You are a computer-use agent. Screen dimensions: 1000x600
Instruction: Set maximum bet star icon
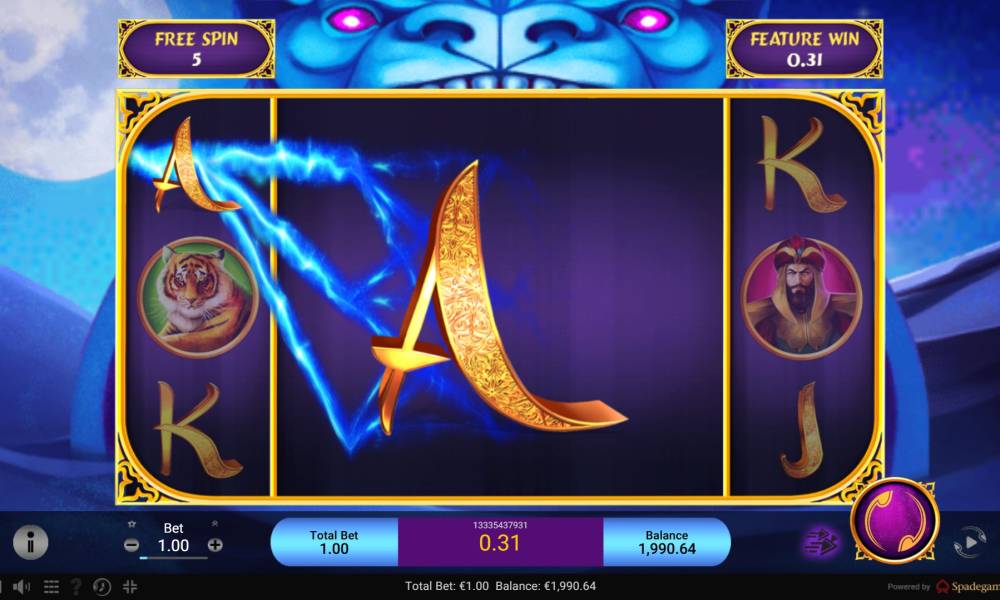tap(215, 524)
